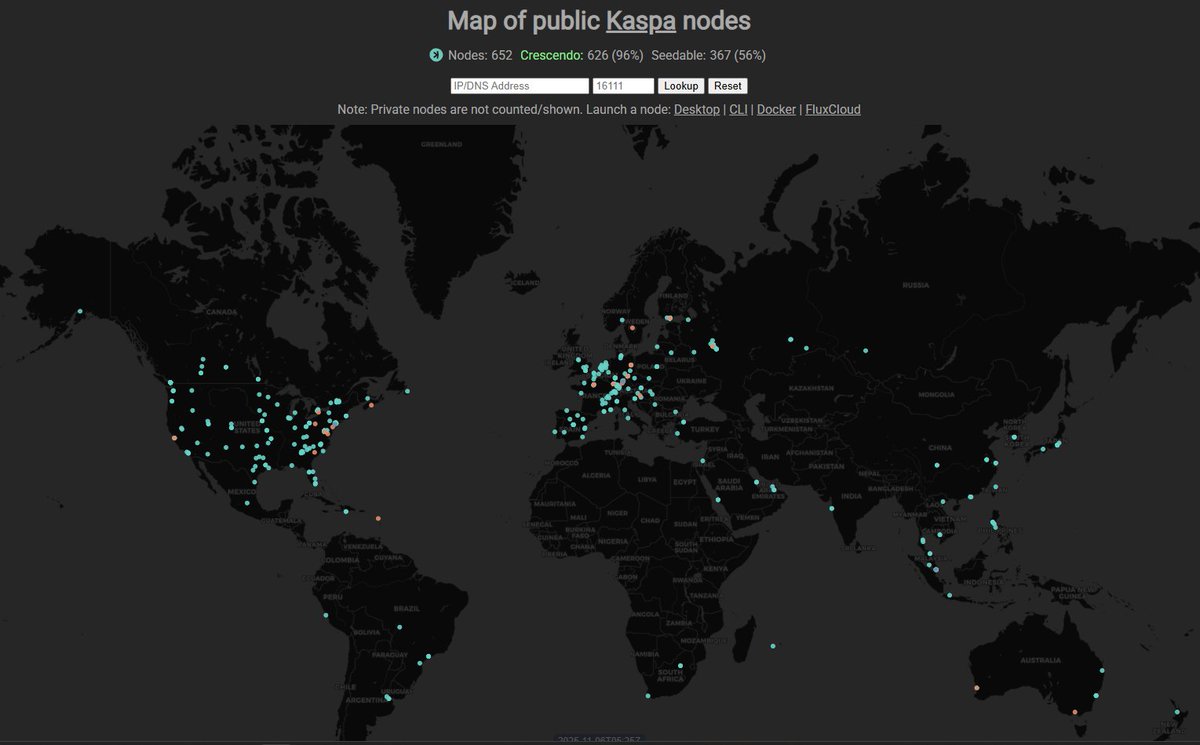Click the orange node dot in the Caribbean
Image resolution: width=1200 pixels, height=745 pixels.
[379, 517]
